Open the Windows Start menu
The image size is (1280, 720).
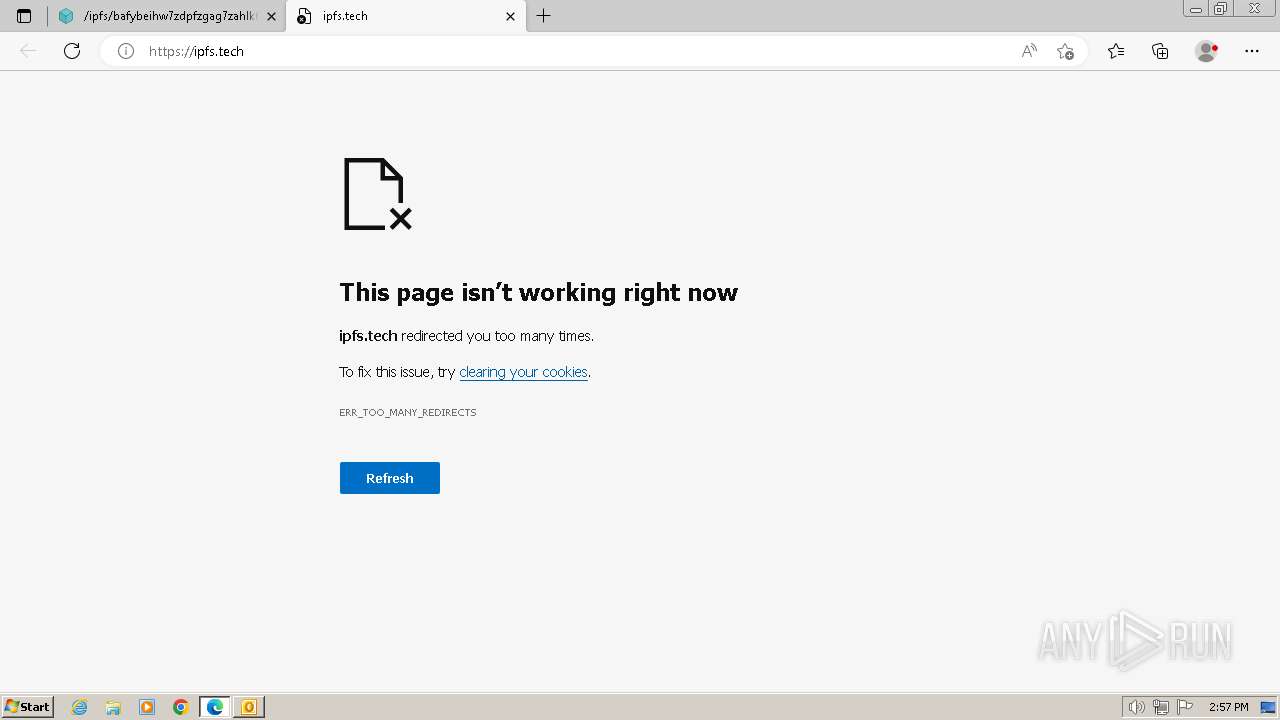[x=28, y=707]
